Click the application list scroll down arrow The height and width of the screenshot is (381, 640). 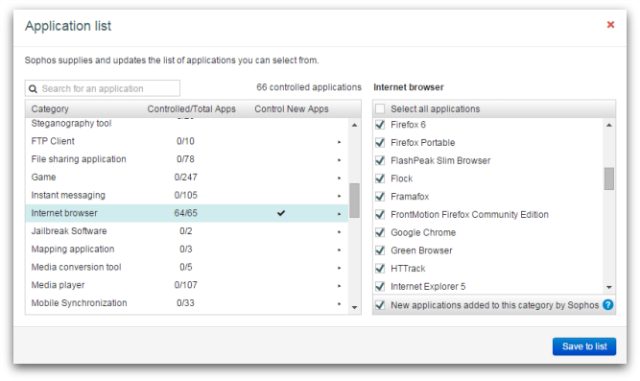tap(609, 287)
